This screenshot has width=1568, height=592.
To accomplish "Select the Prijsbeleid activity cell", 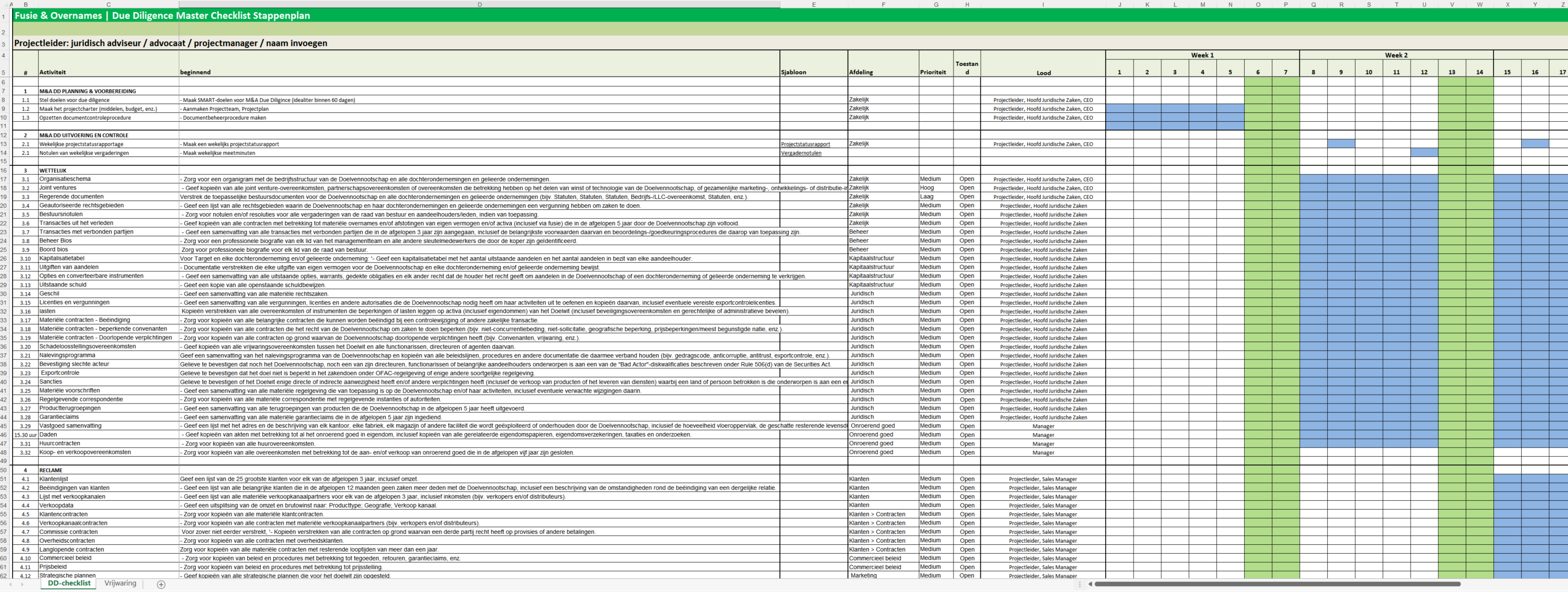I will click(x=108, y=566).
